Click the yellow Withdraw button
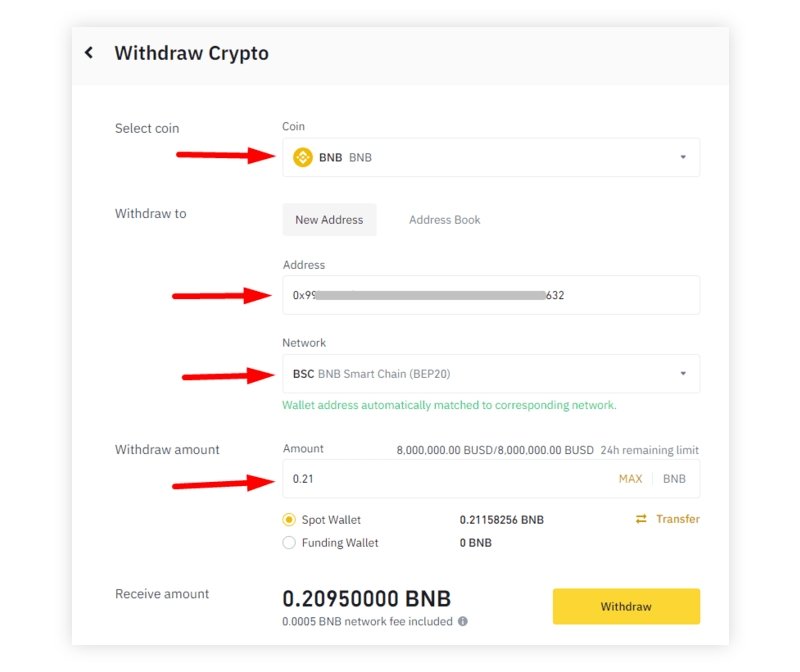Screen dimensions: 800x672 pyautogui.click(x=626, y=606)
